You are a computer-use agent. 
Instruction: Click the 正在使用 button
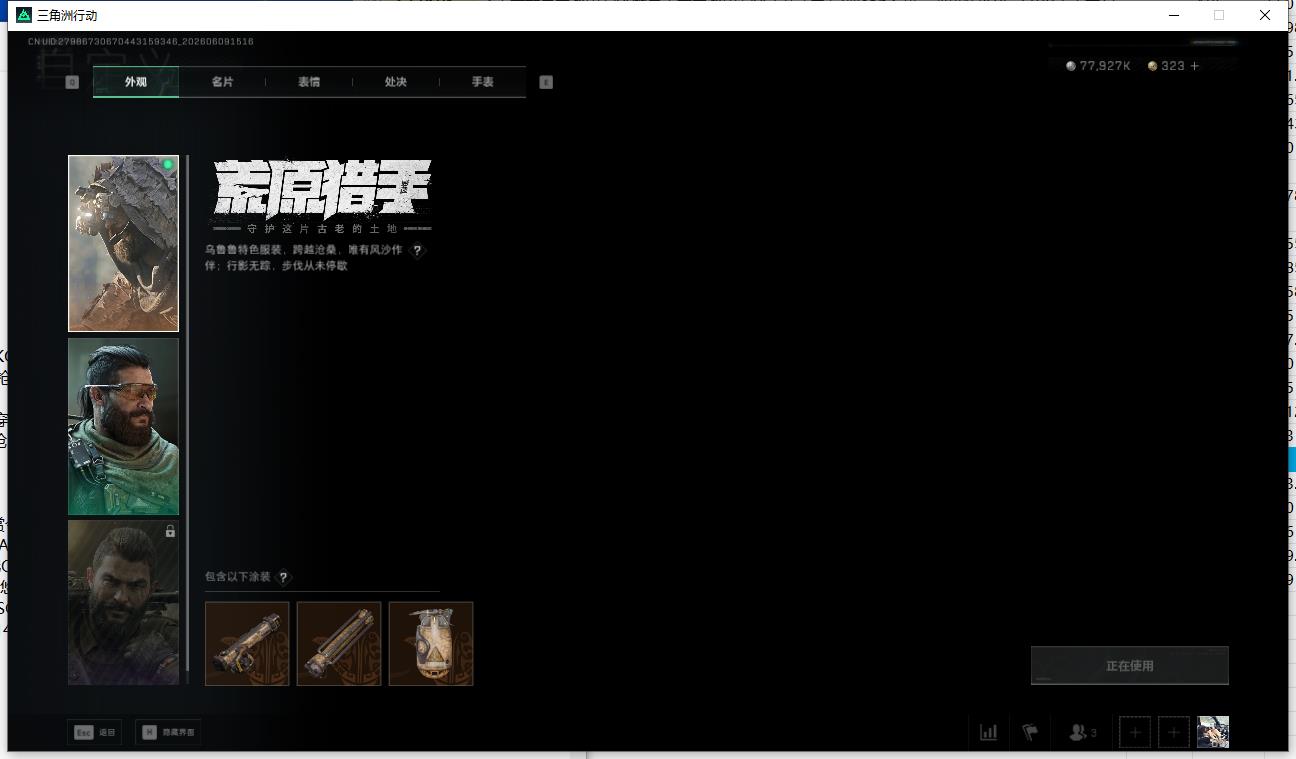tap(1130, 665)
